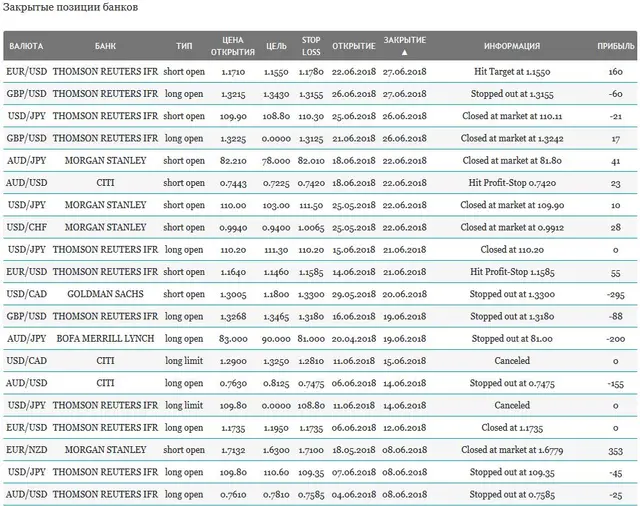Sort table by ТИП column header
This screenshot has height=506, width=640.
[x=184, y=46]
